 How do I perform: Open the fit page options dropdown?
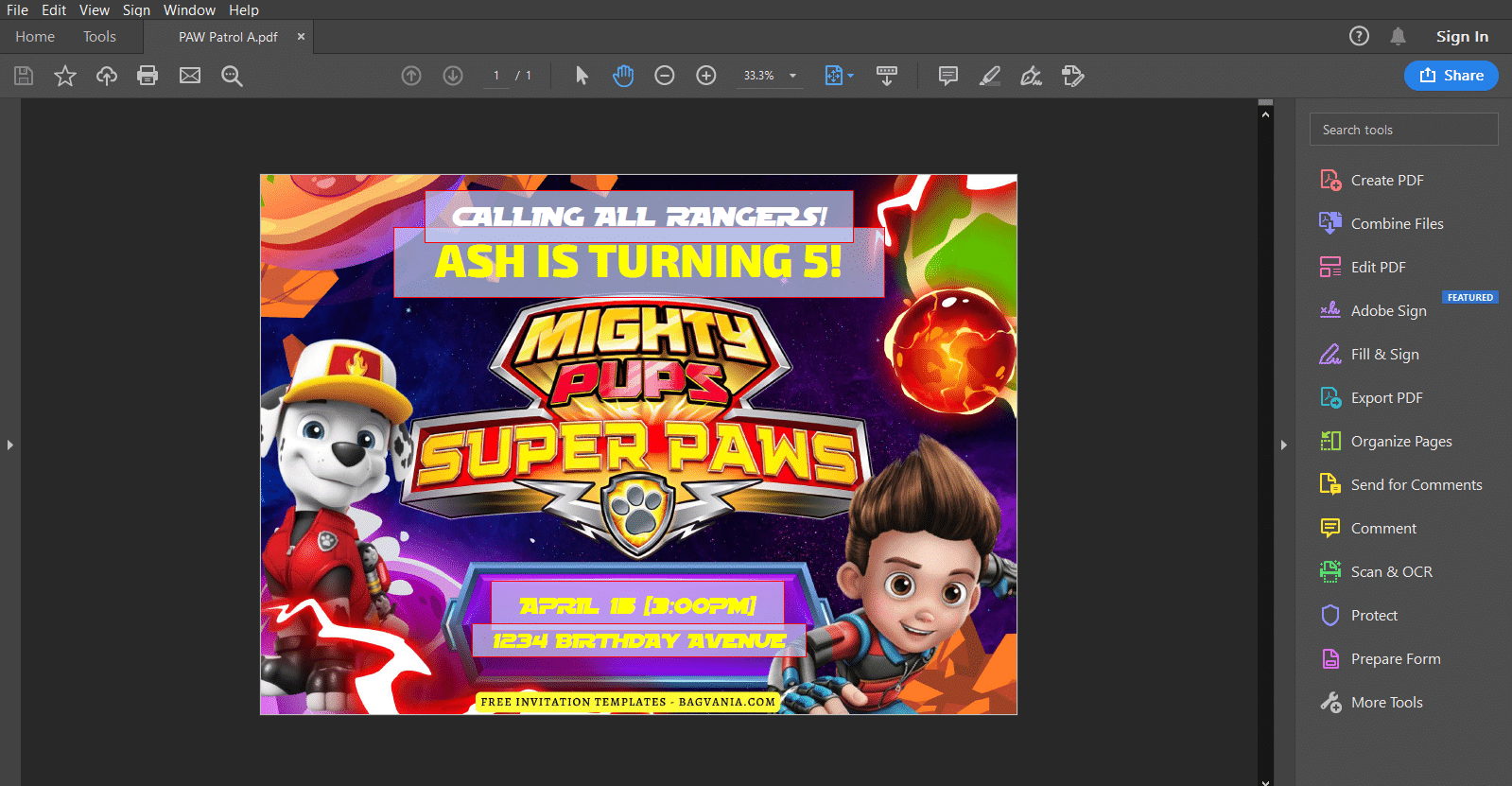tap(839, 76)
